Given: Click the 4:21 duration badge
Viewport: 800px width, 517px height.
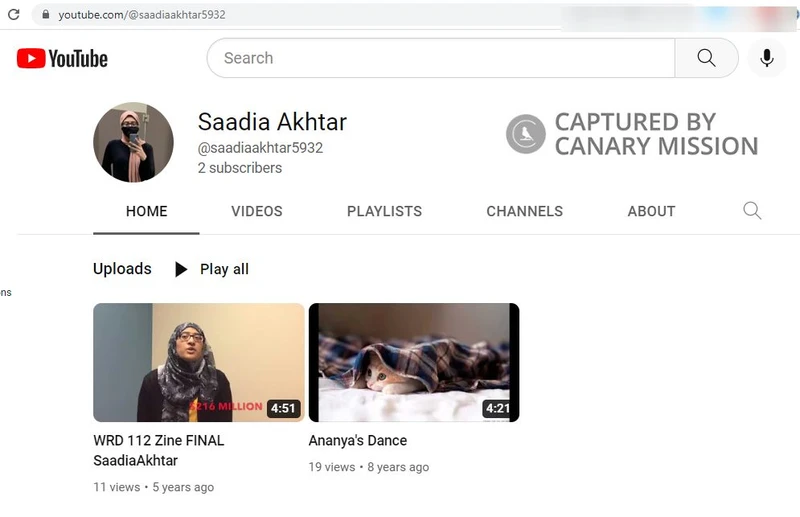Looking at the screenshot, I should 497,408.
